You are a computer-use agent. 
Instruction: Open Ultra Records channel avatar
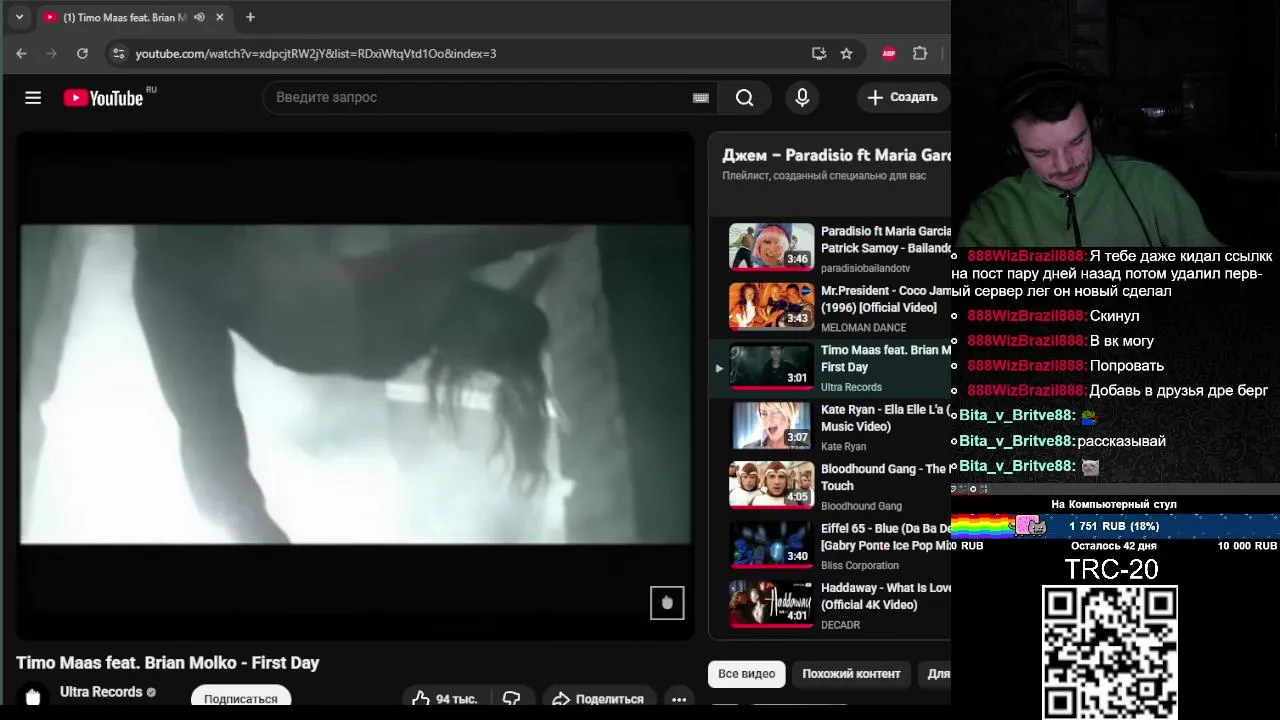point(33,696)
